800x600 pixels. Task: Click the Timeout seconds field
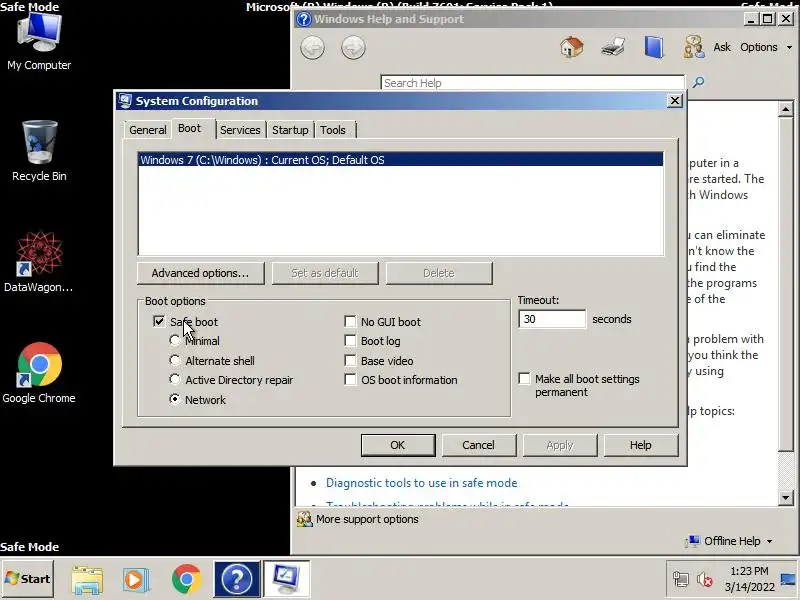pyautogui.click(x=552, y=319)
